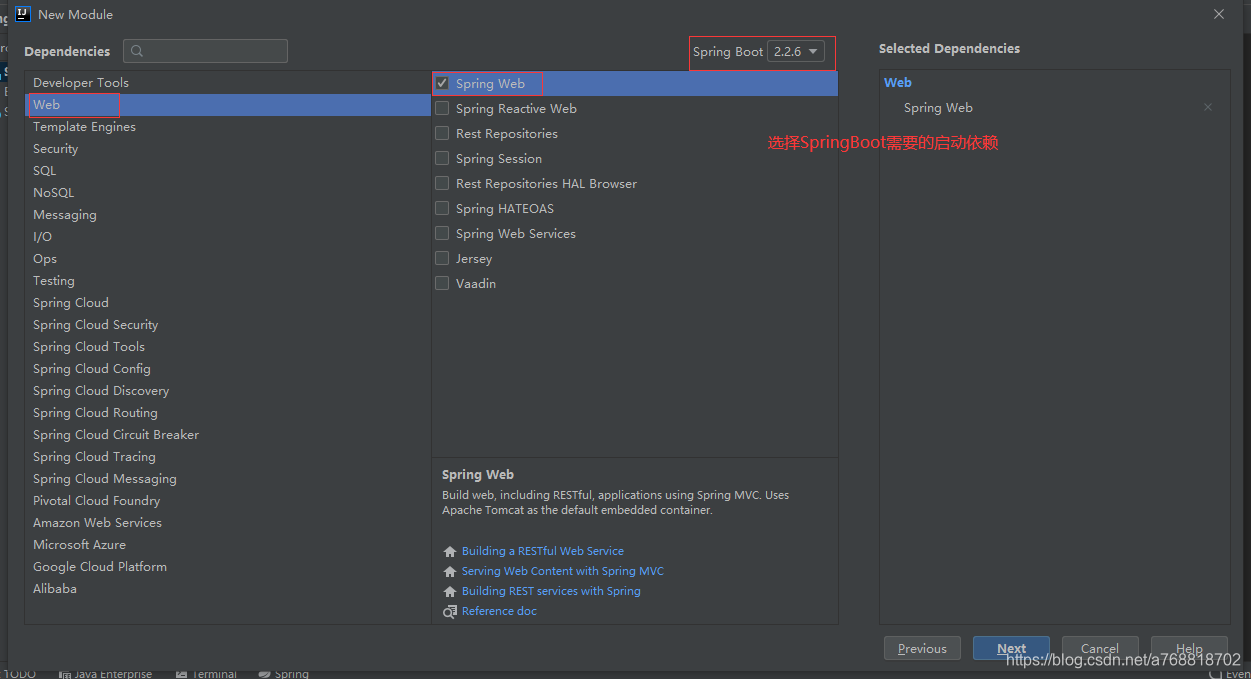The height and width of the screenshot is (679, 1251).
Task: Select Spring Cloud Discovery category
Action: [228, 391]
